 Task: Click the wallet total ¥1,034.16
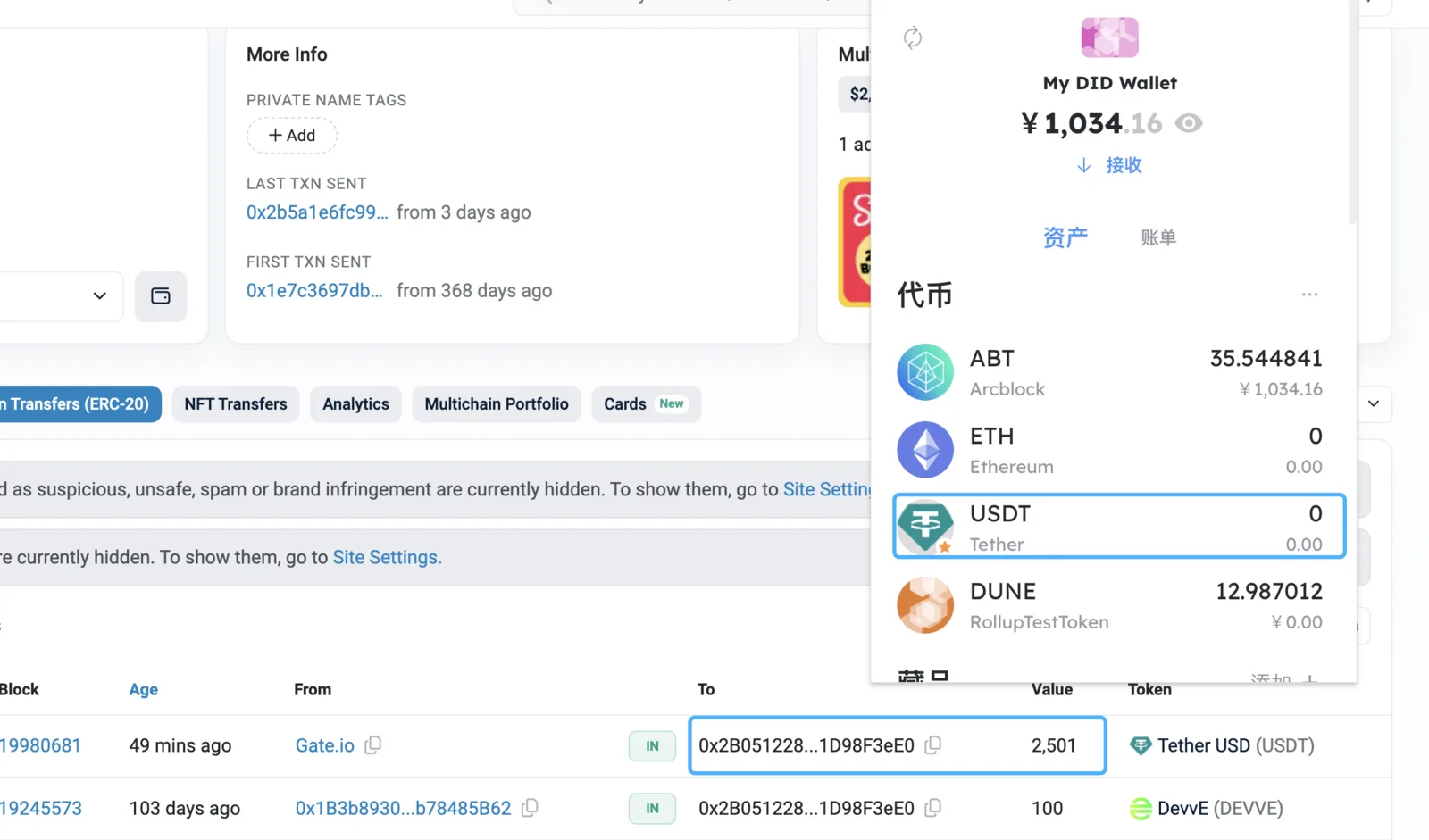1092,123
